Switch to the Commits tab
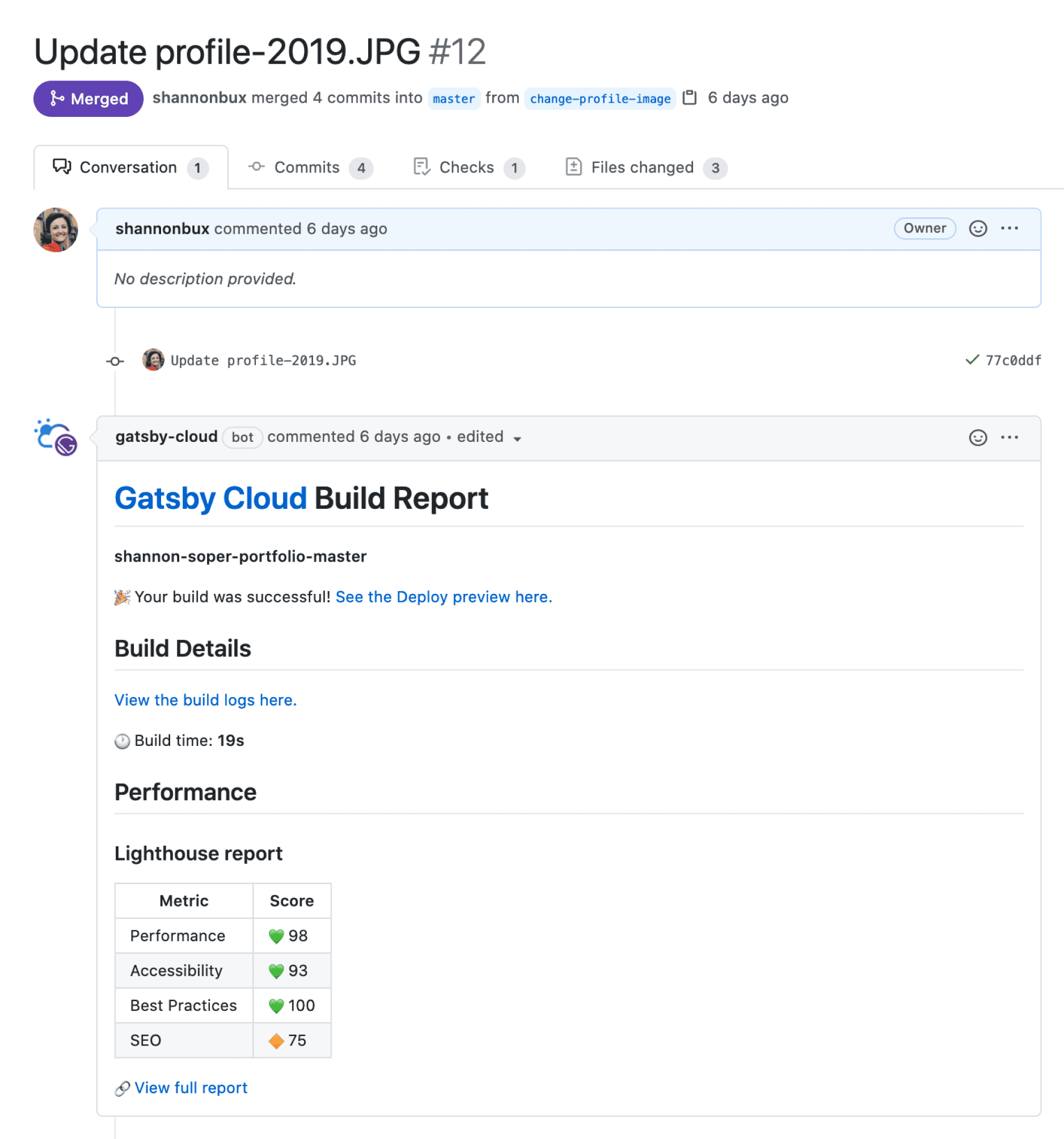Screen dimensions: 1064x1139 [311, 167]
